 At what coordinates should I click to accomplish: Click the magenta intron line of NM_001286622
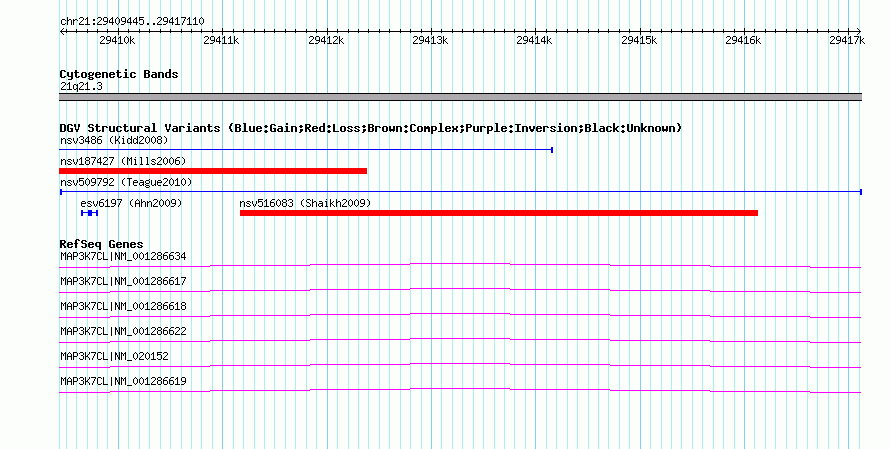click(x=460, y=340)
